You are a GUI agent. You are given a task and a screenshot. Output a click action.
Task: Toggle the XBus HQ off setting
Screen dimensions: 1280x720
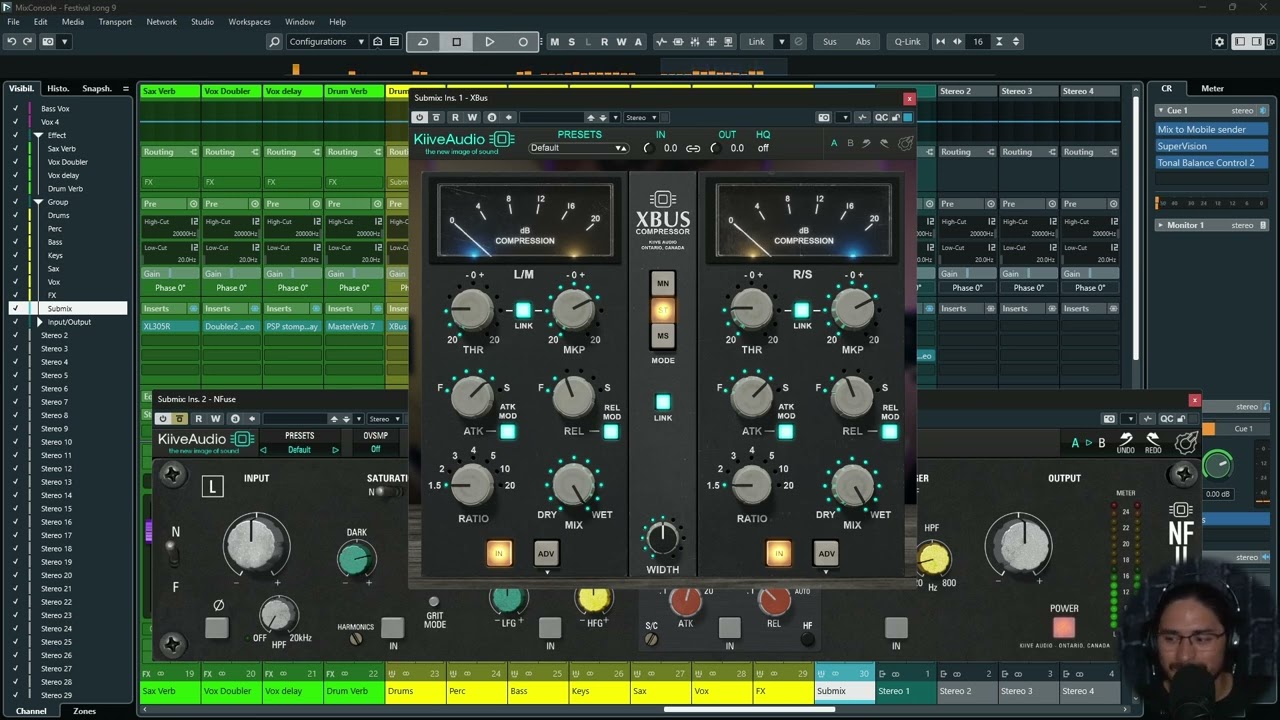[x=763, y=148]
